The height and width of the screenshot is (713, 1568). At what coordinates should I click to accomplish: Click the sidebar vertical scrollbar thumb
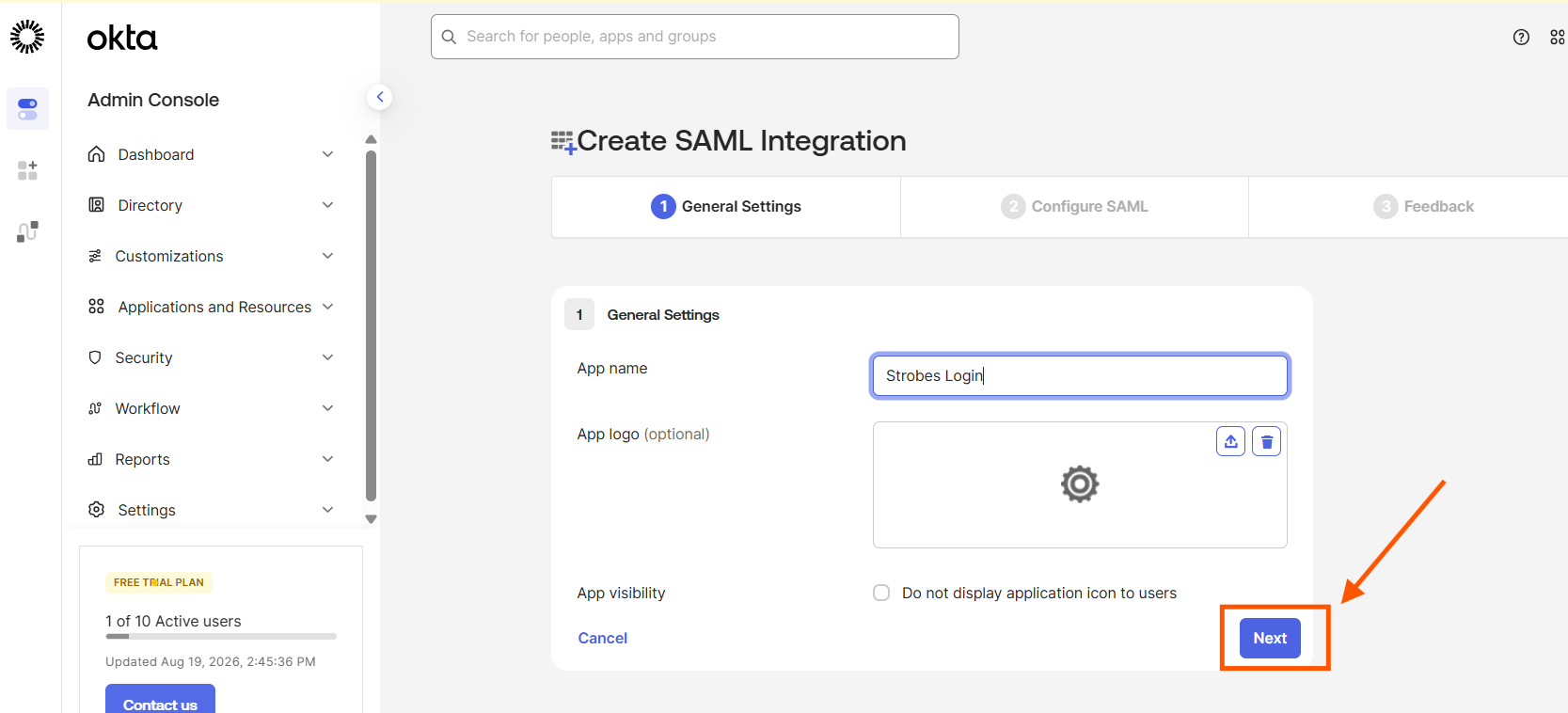[x=371, y=325]
